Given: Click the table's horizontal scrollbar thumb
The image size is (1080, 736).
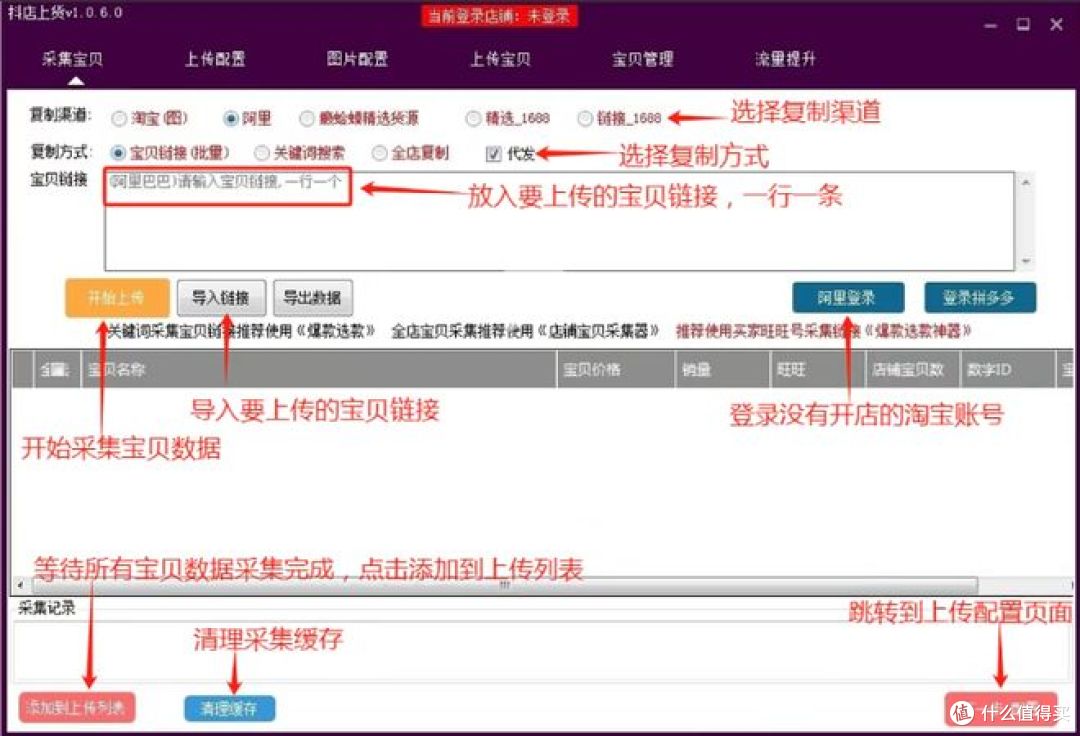Looking at the screenshot, I should point(504,585).
